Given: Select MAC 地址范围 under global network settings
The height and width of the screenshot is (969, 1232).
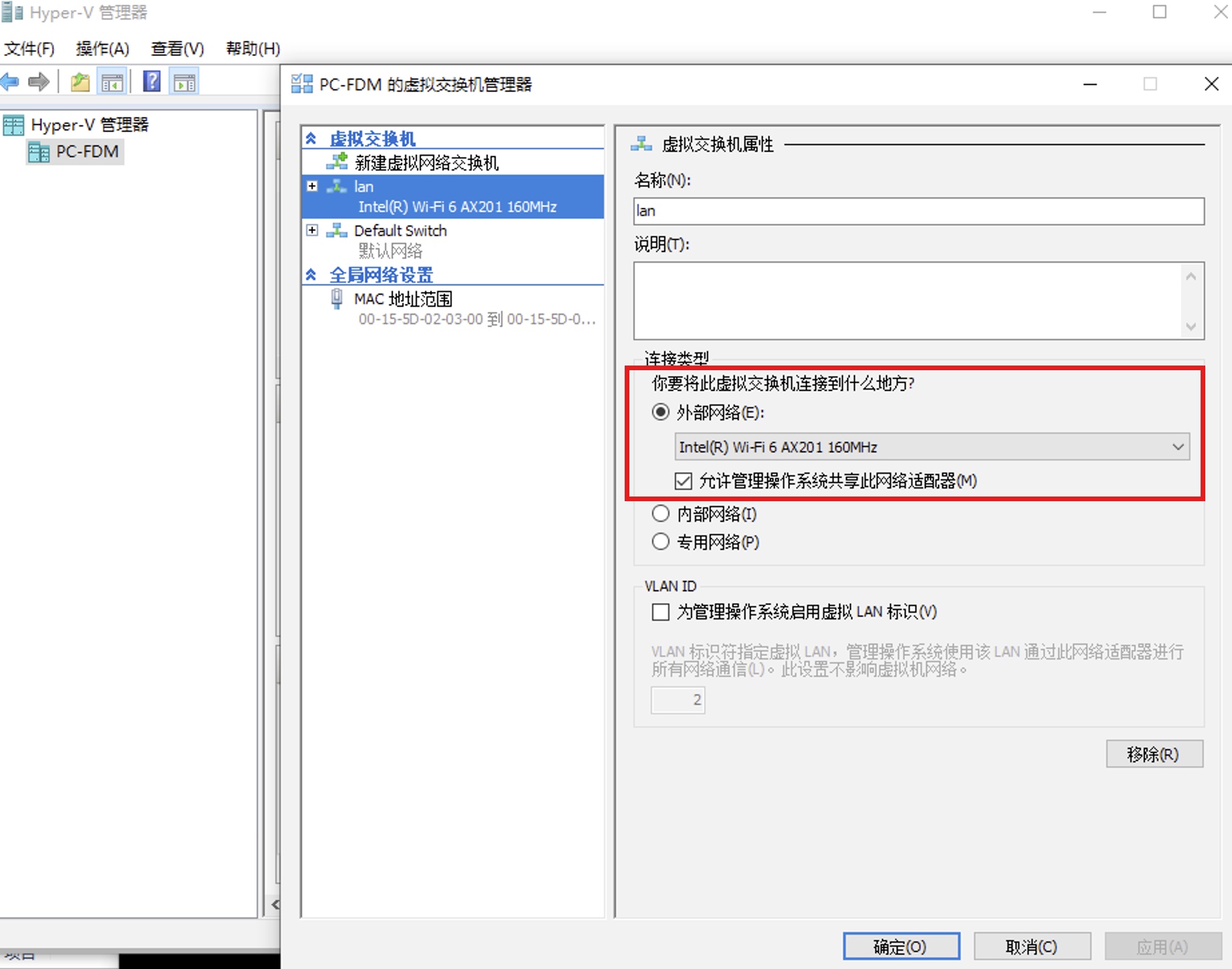Looking at the screenshot, I should click(x=403, y=299).
